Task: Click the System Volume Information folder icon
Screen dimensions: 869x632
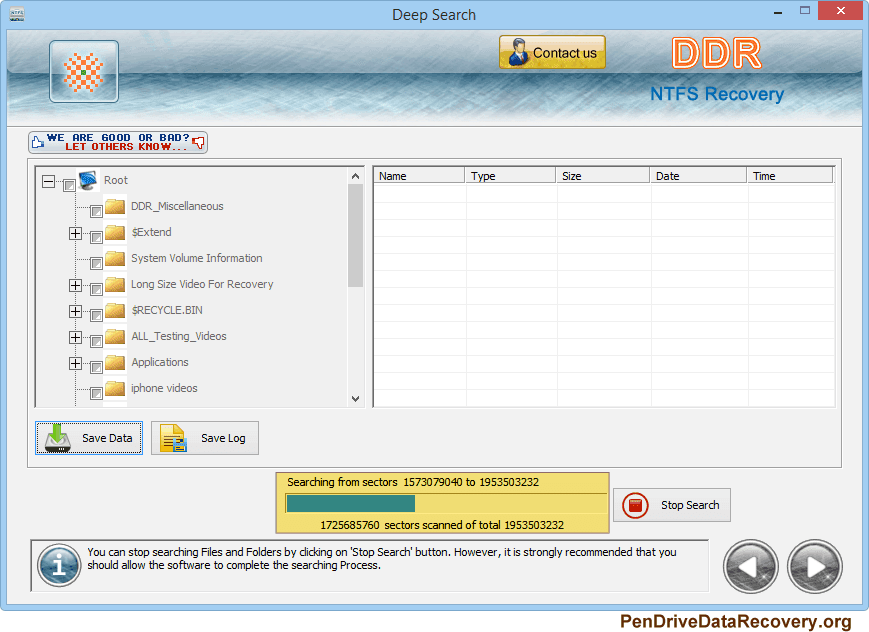Action: click(x=115, y=258)
